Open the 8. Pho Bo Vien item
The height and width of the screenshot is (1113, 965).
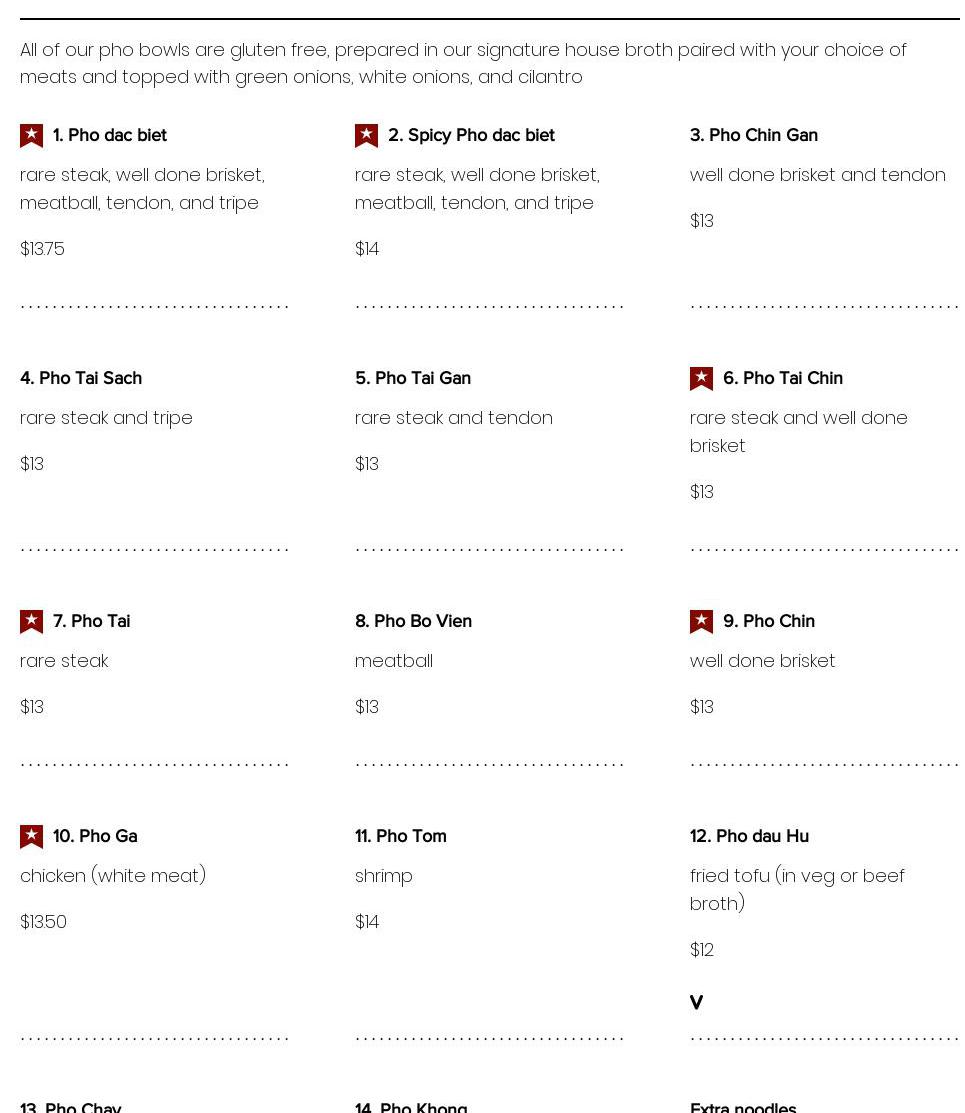413,621
